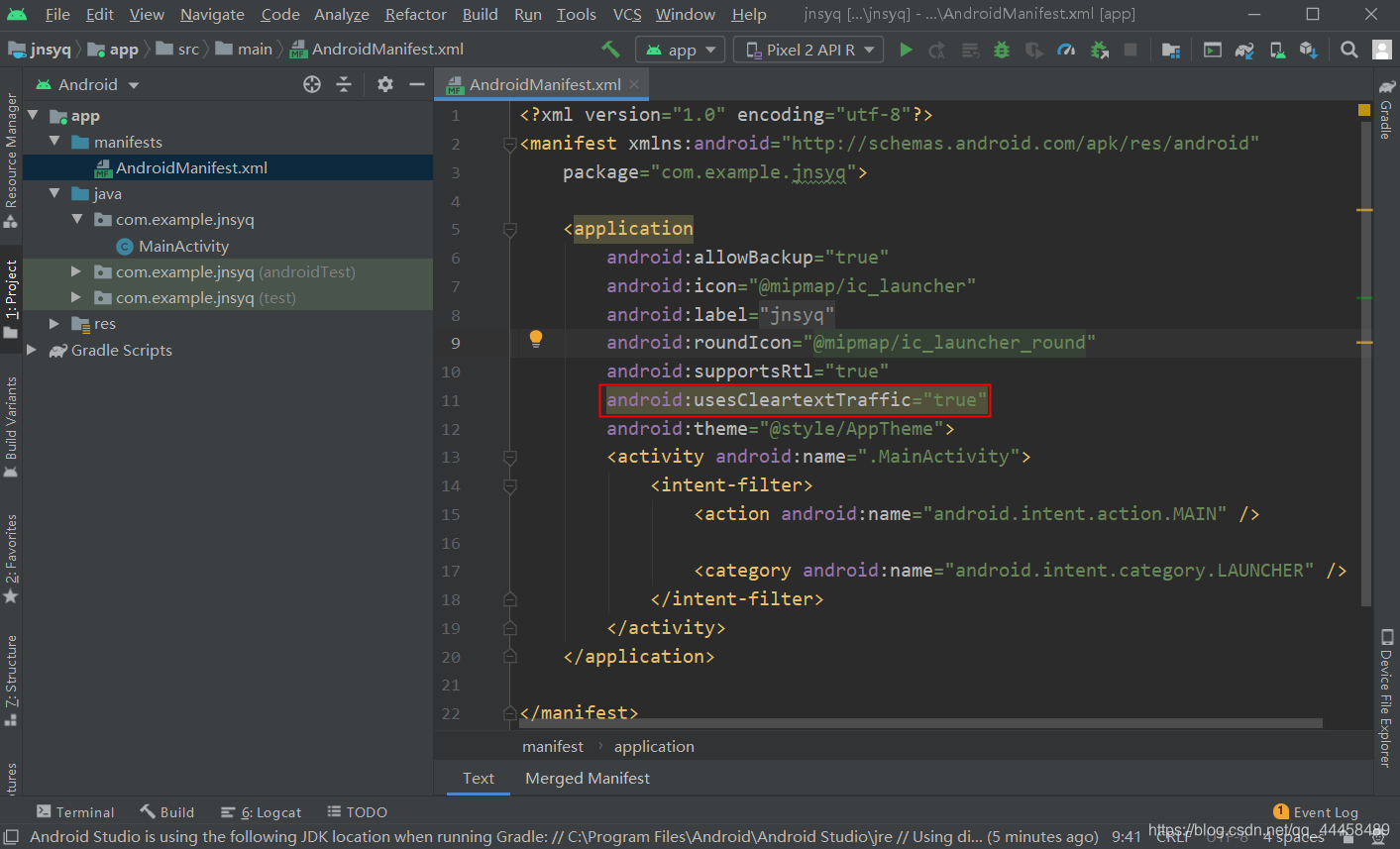The height and width of the screenshot is (849, 1400).
Task: Click Apply Changes and Restart Activity icon
Action: pos(936,50)
